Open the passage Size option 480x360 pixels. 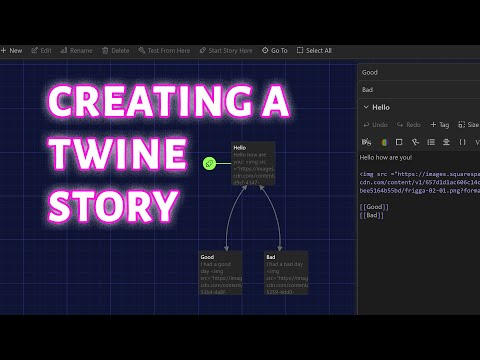tap(468, 125)
